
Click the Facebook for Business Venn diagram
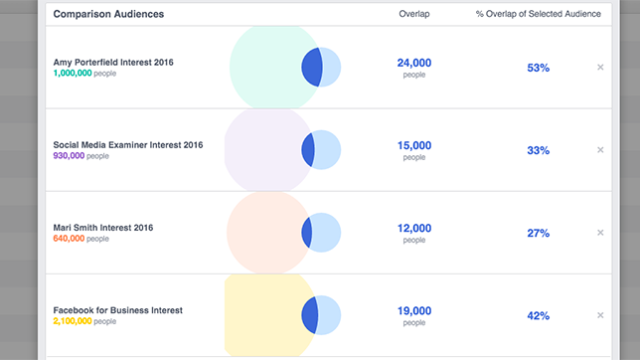click(x=282, y=315)
